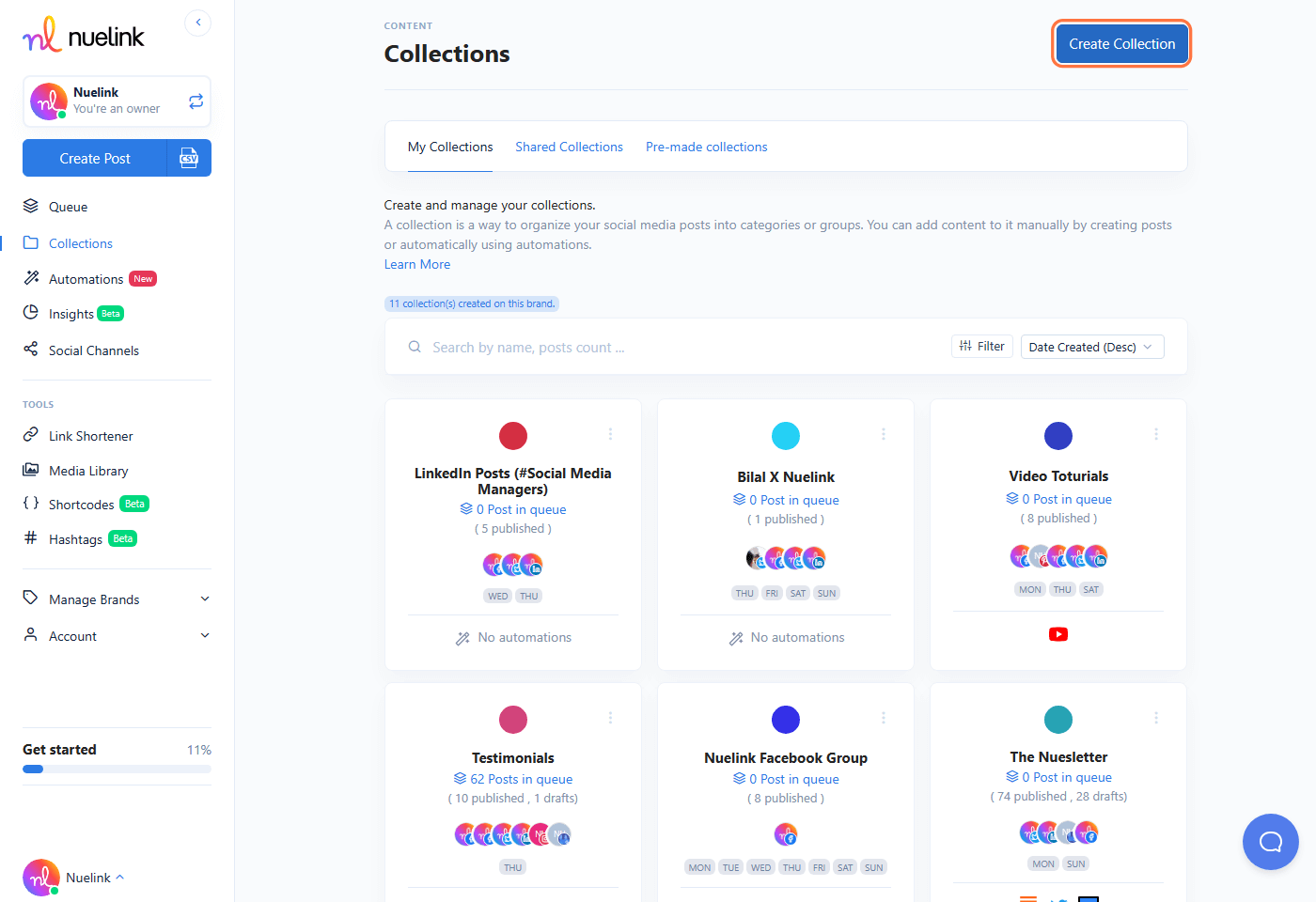Click the blue color dot of Video Toturials

click(1058, 436)
